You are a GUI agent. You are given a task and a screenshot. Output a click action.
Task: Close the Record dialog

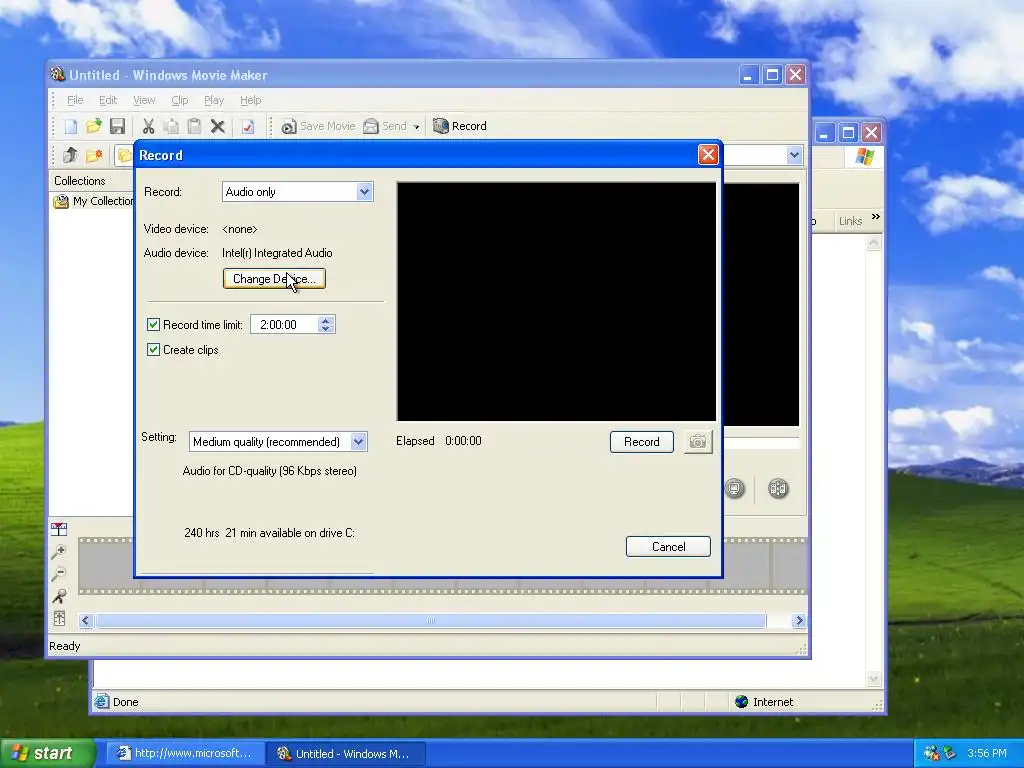click(708, 155)
